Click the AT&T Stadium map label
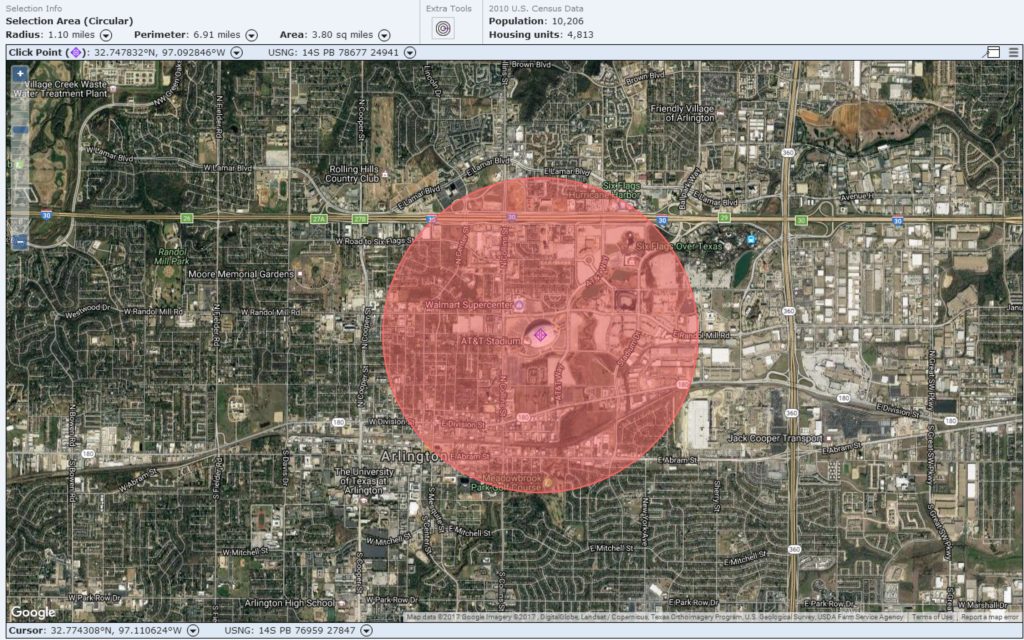The width and height of the screenshot is (1024, 640). [490, 341]
